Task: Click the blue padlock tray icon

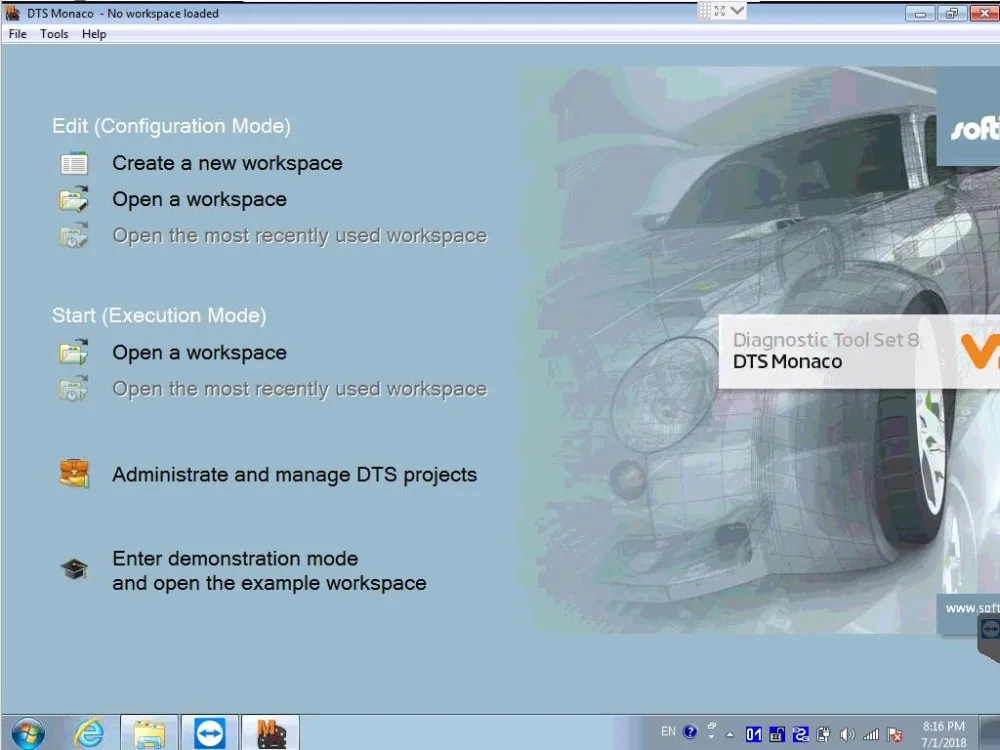Action: (777, 734)
